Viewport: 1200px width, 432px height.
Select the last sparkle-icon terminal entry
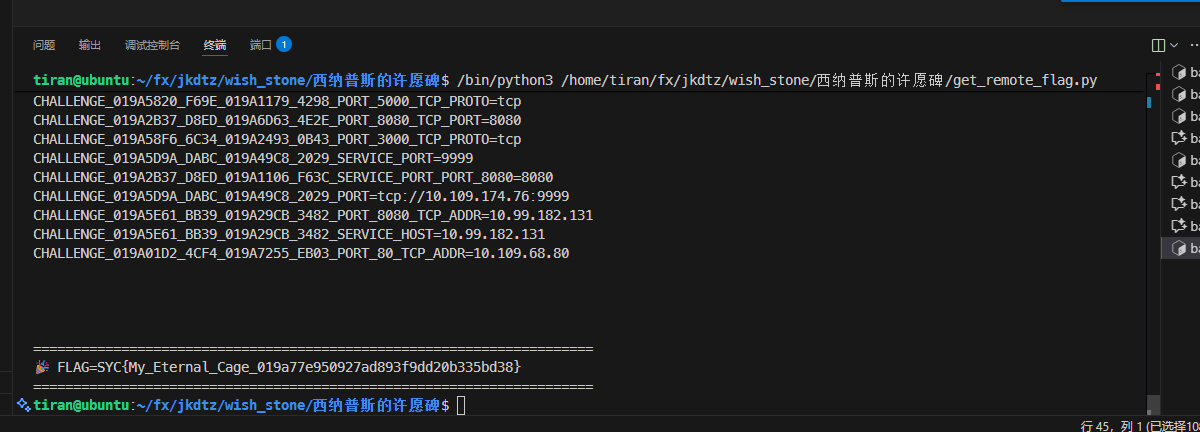click(1181, 226)
